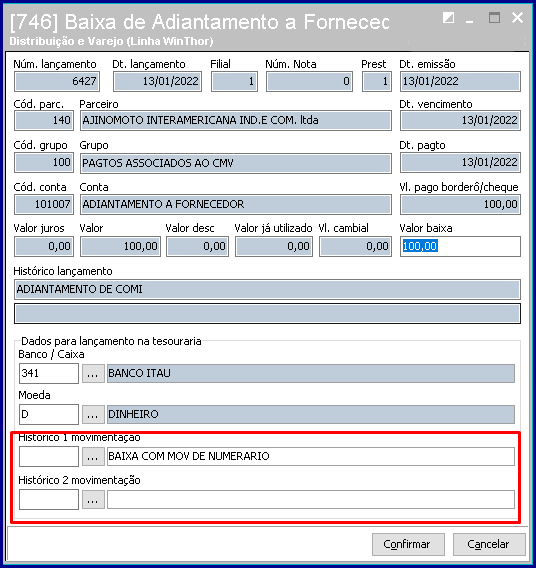Click the Conta field ADIANTAMENTO A FORNECEDOR
Viewport: 536px width, 568px height.
[x=236, y=204]
